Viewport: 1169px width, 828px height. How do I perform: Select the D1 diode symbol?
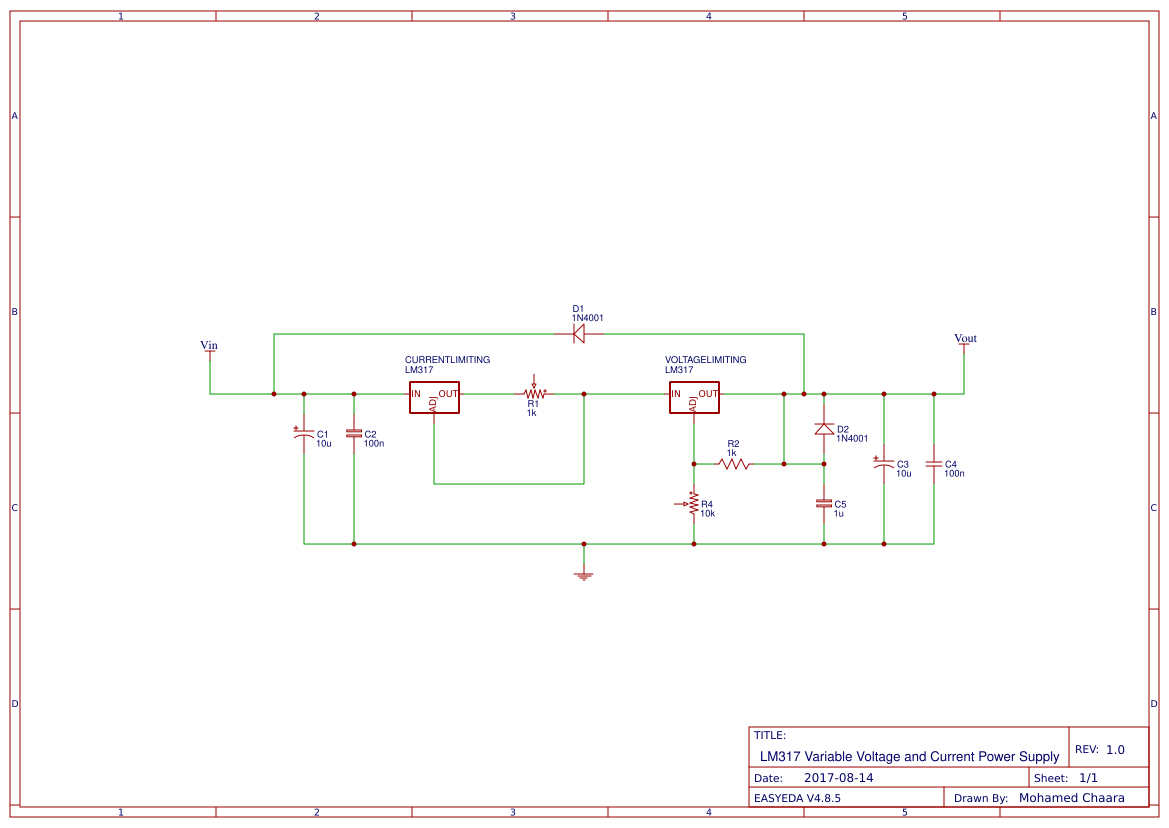pyautogui.click(x=579, y=334)
